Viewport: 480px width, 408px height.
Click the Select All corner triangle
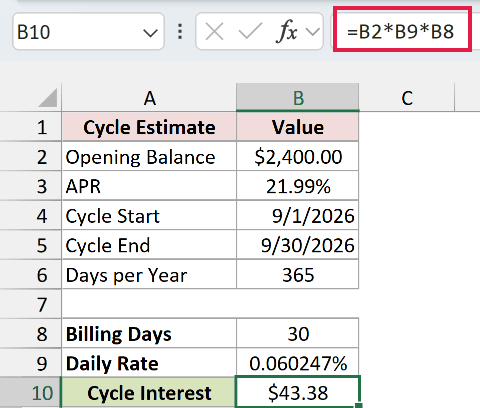click(x=48, y=98)
